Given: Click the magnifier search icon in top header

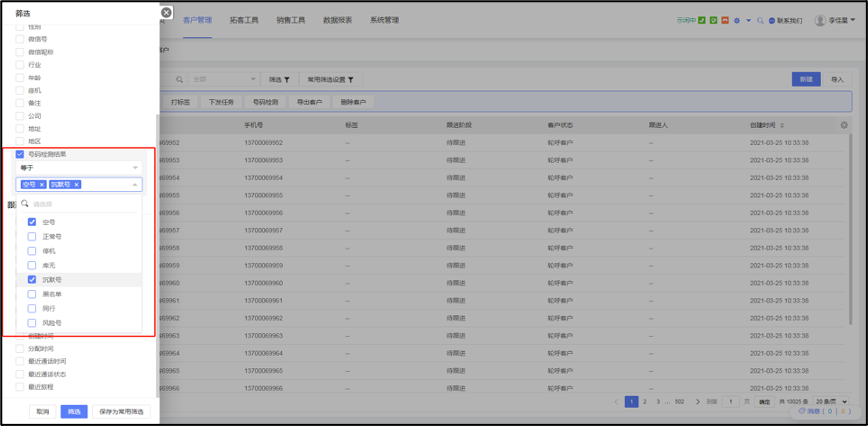Looking at the screenshot, I should 761,20.
